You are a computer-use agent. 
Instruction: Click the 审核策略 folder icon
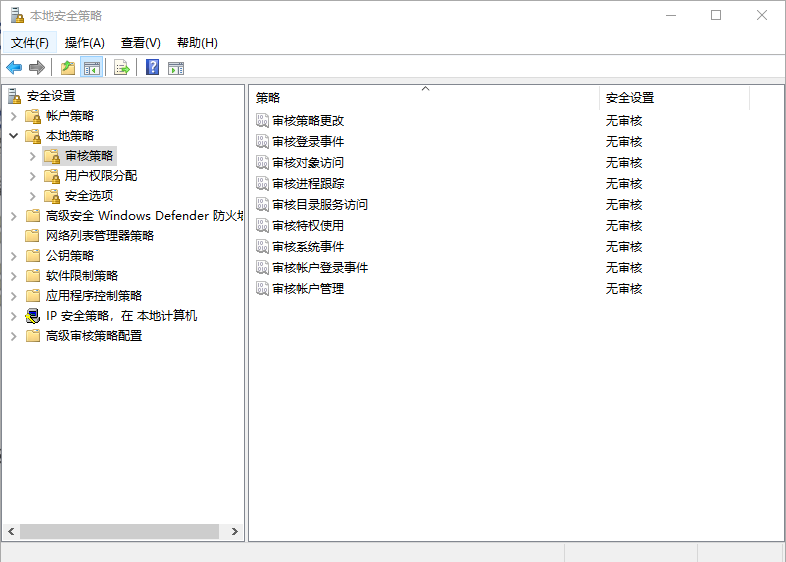pos(52,156)
